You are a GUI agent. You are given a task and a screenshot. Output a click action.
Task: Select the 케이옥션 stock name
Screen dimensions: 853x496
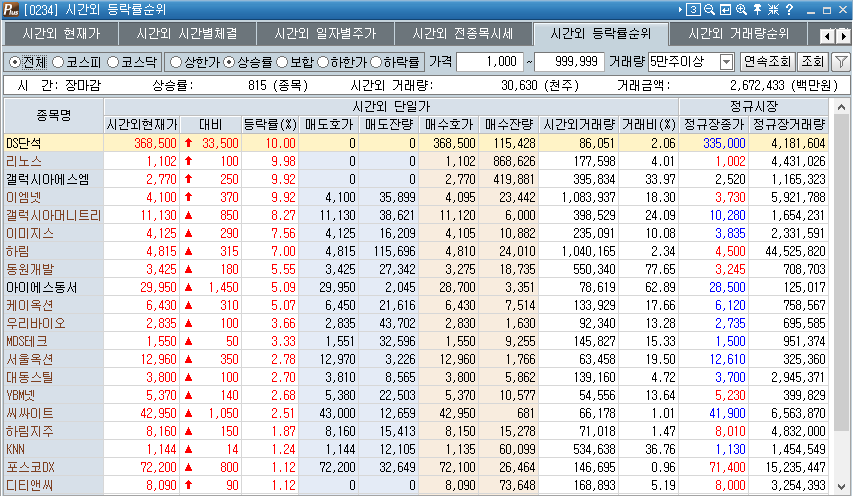[30, 305]
